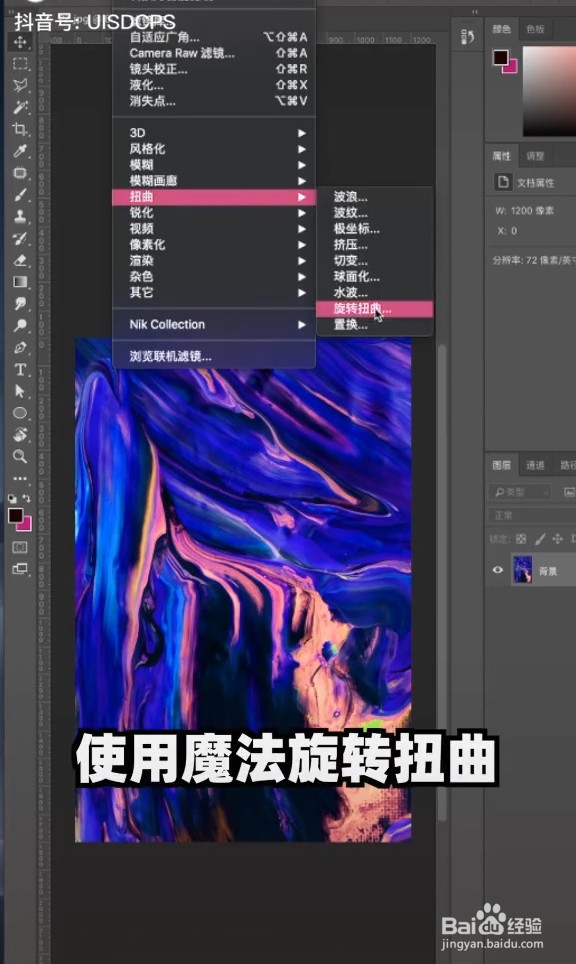Select the Magic Wand tool
The width and height of the screenshot is (576, 964).
(x=20, y=107)
